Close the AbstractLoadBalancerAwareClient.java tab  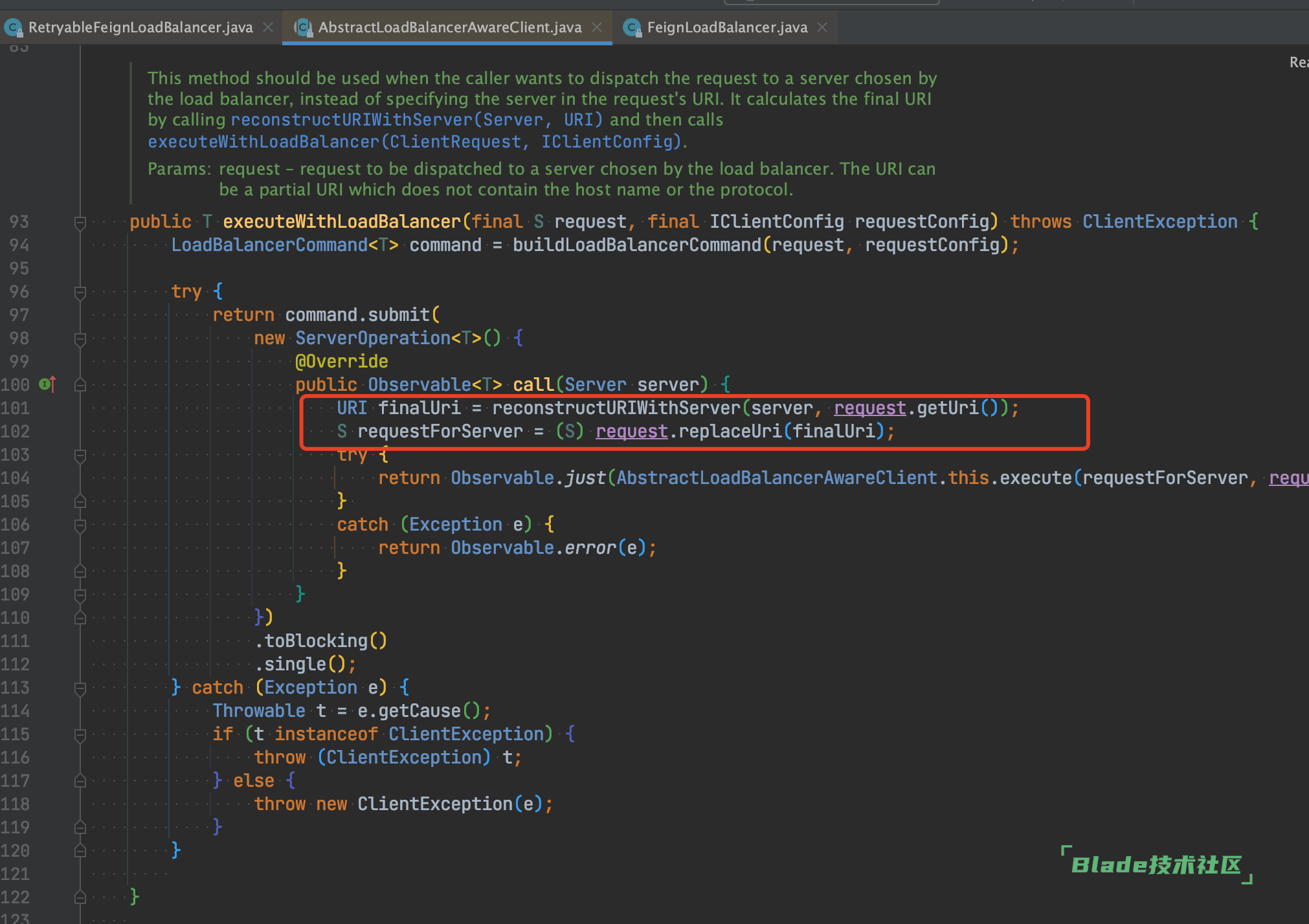597,27
